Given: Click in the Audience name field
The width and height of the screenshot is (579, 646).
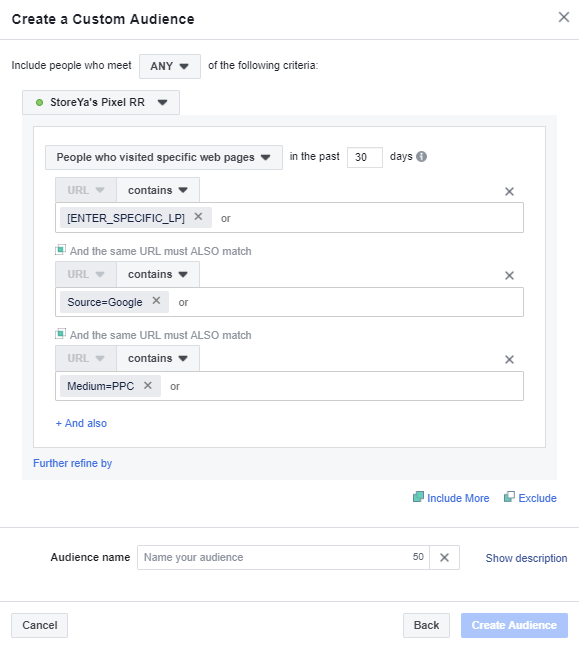Looking at the screenshot, I should pos(284,557).
